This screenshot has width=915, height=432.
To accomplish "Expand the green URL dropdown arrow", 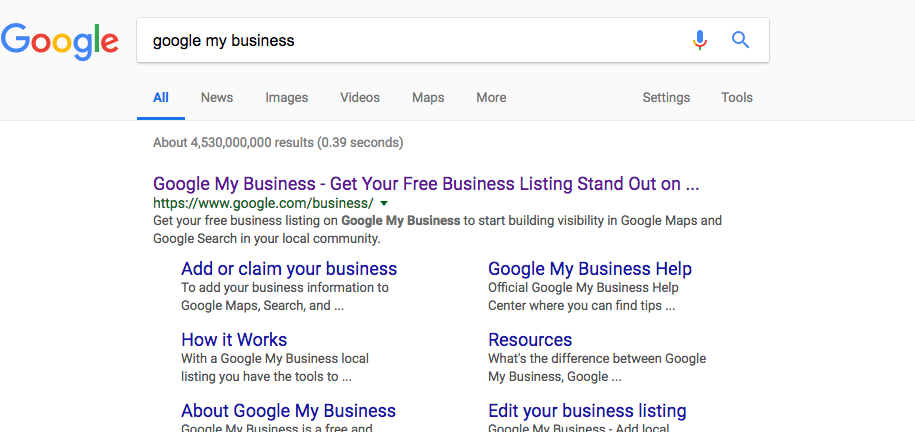I will (384, 203).
